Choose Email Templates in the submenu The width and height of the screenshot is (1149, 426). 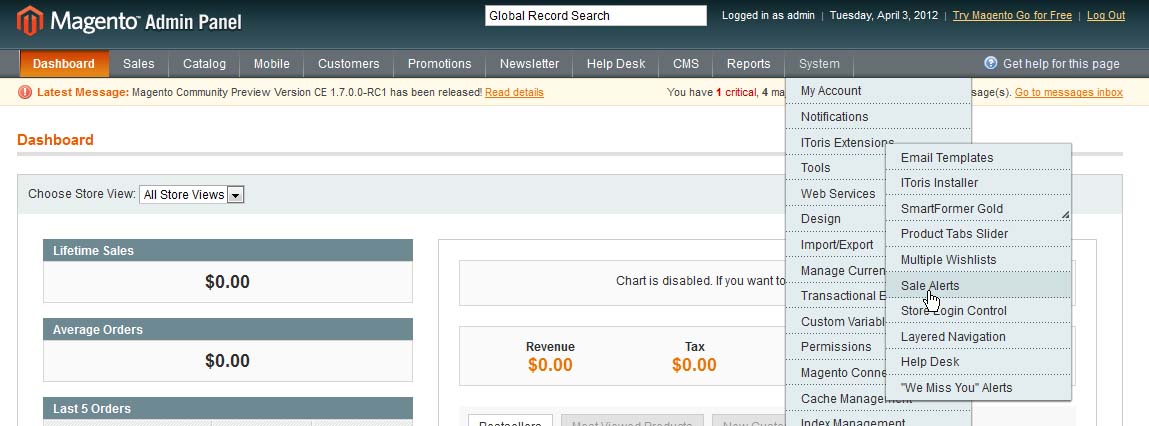point(947,158)
